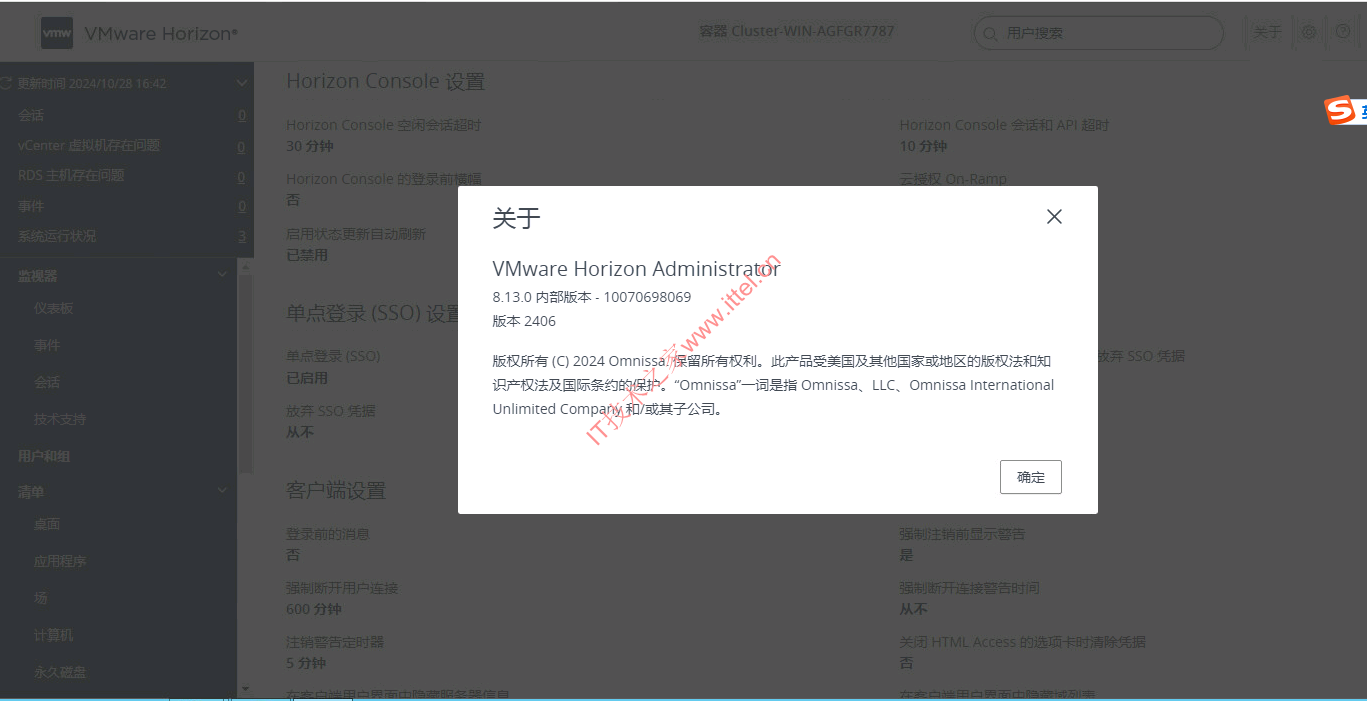
Task: Collapse the 监视器 sidebar section
Action: click(x=223, y=275)
